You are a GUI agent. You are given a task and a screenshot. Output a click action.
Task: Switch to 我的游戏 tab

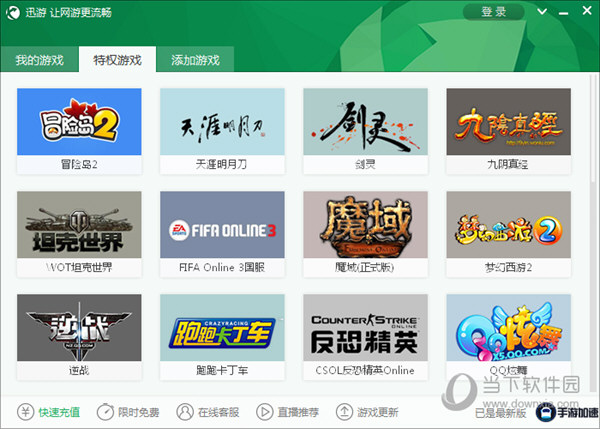(39, 60)
